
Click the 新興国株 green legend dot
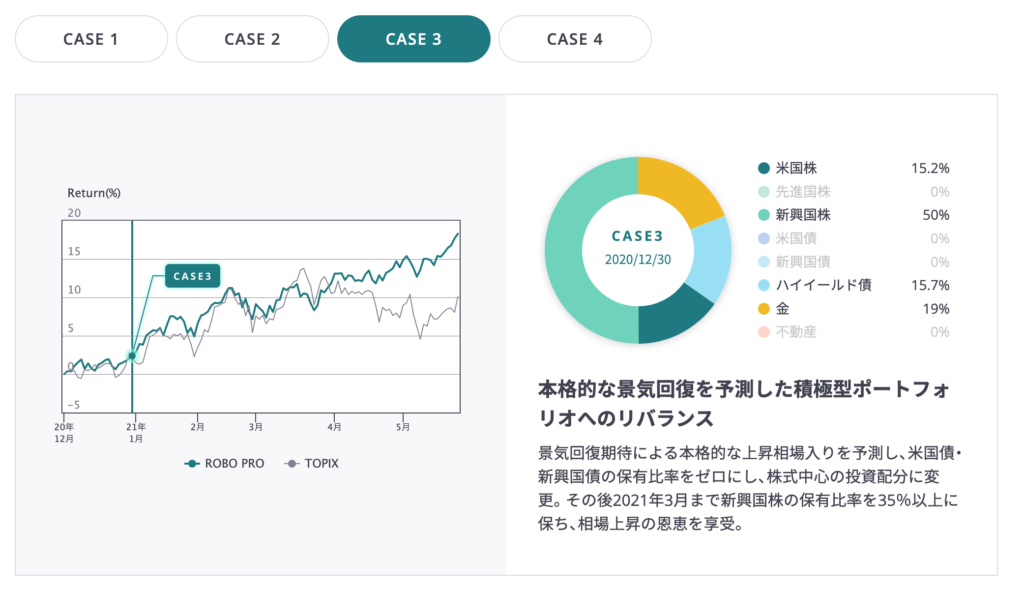click(x=764, y=215)
